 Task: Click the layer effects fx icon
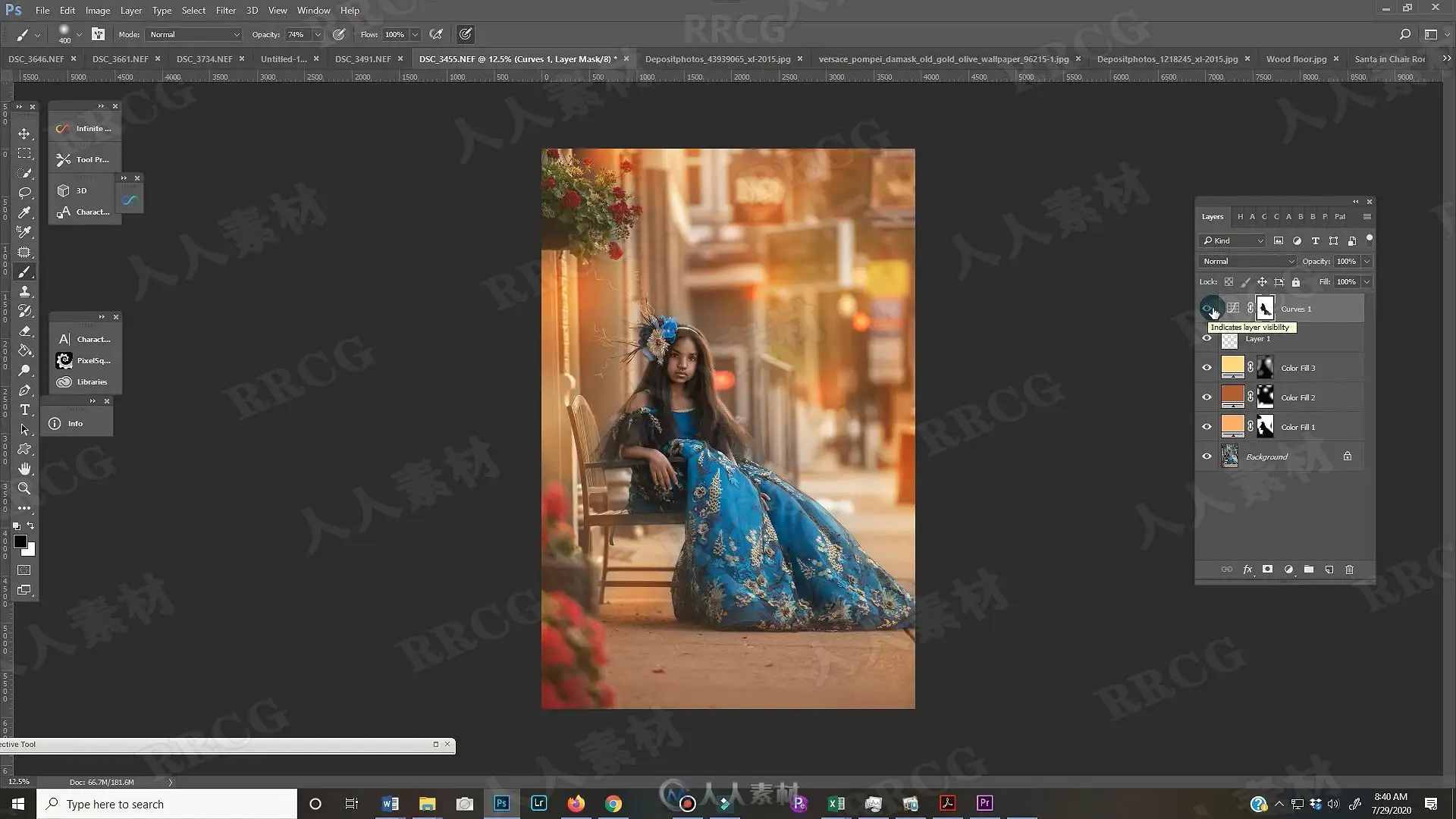(1247, 570)
